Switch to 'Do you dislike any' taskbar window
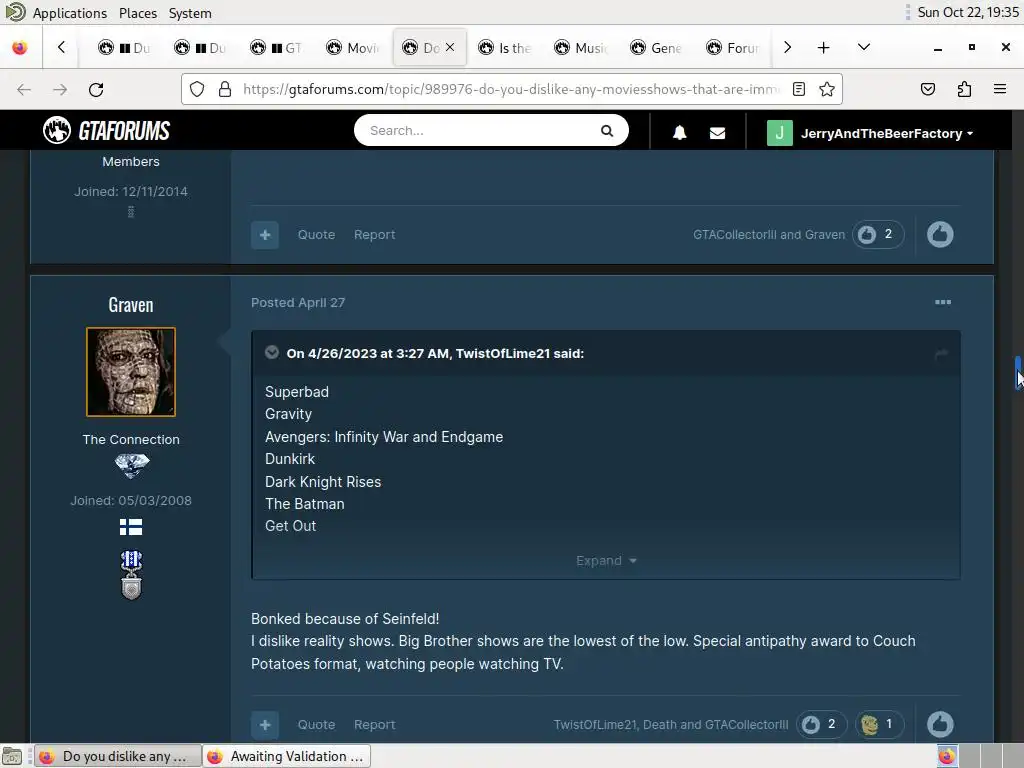The height and width of the screenshot is (768, 1024). (118, 756)
